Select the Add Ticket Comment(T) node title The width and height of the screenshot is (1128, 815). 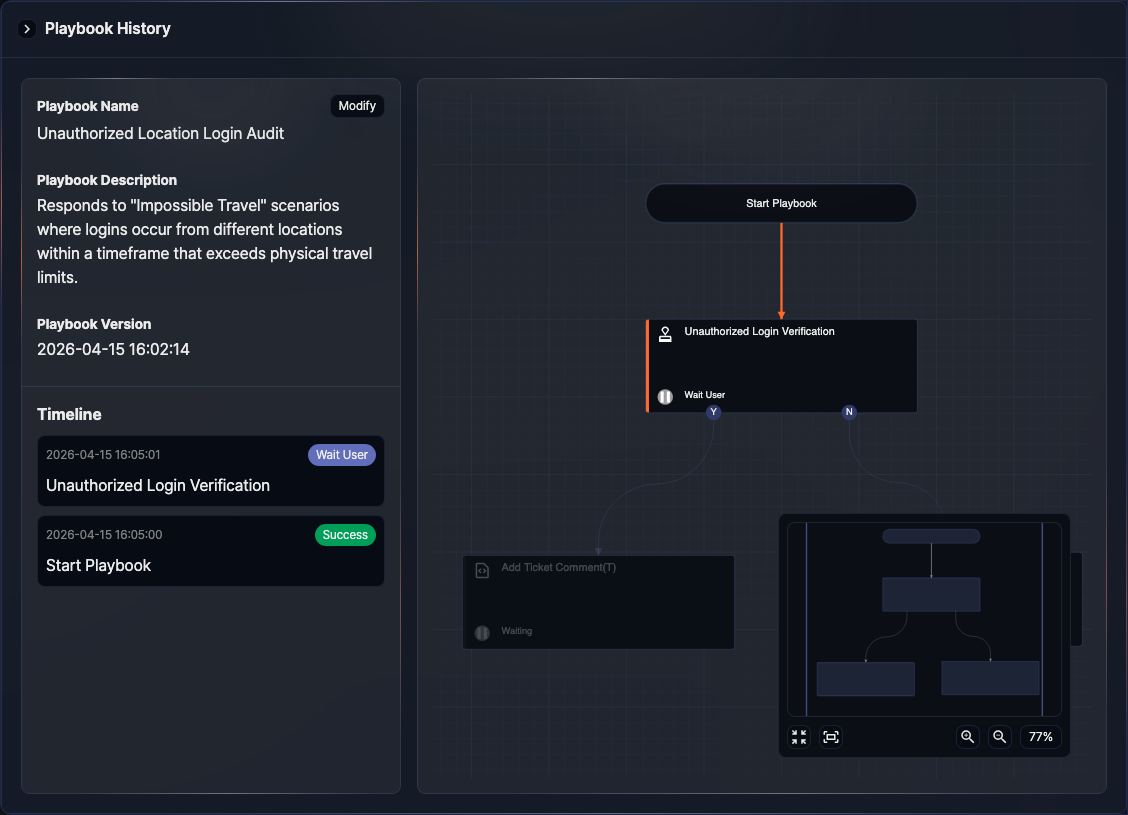pos(558,568)
